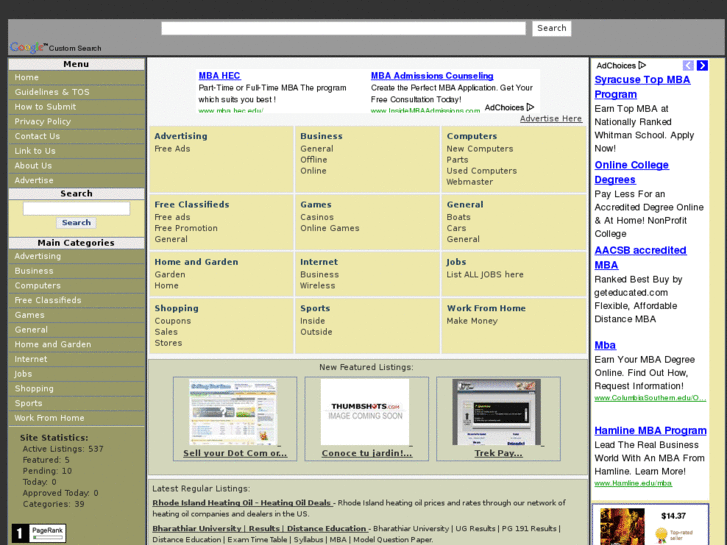The width and height of the screenshot is (727, 545).
Task: Focus the sidebar Search text box
Action: coord(77,209)
